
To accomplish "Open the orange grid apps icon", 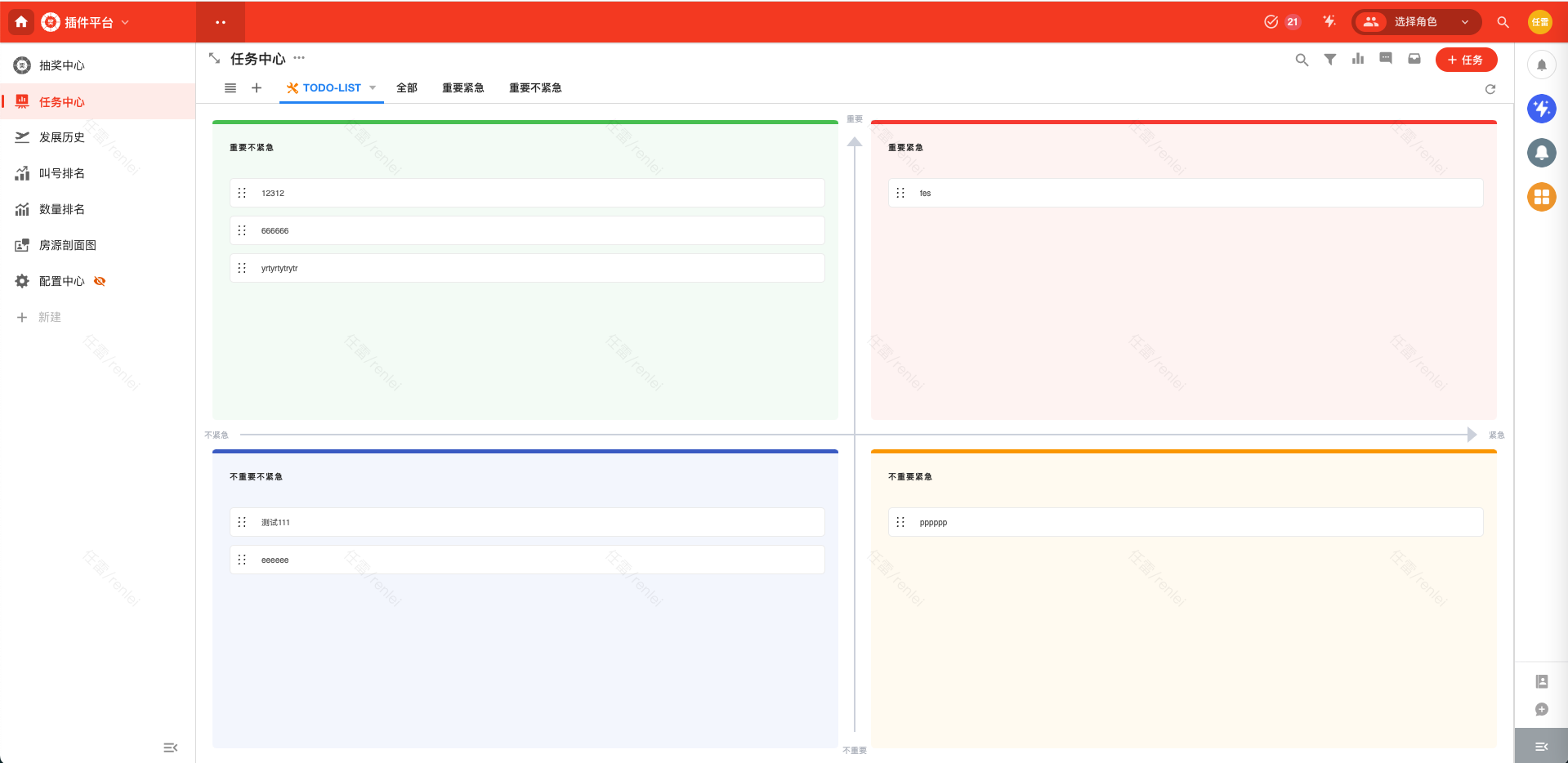I will (x=1541, y=197).
